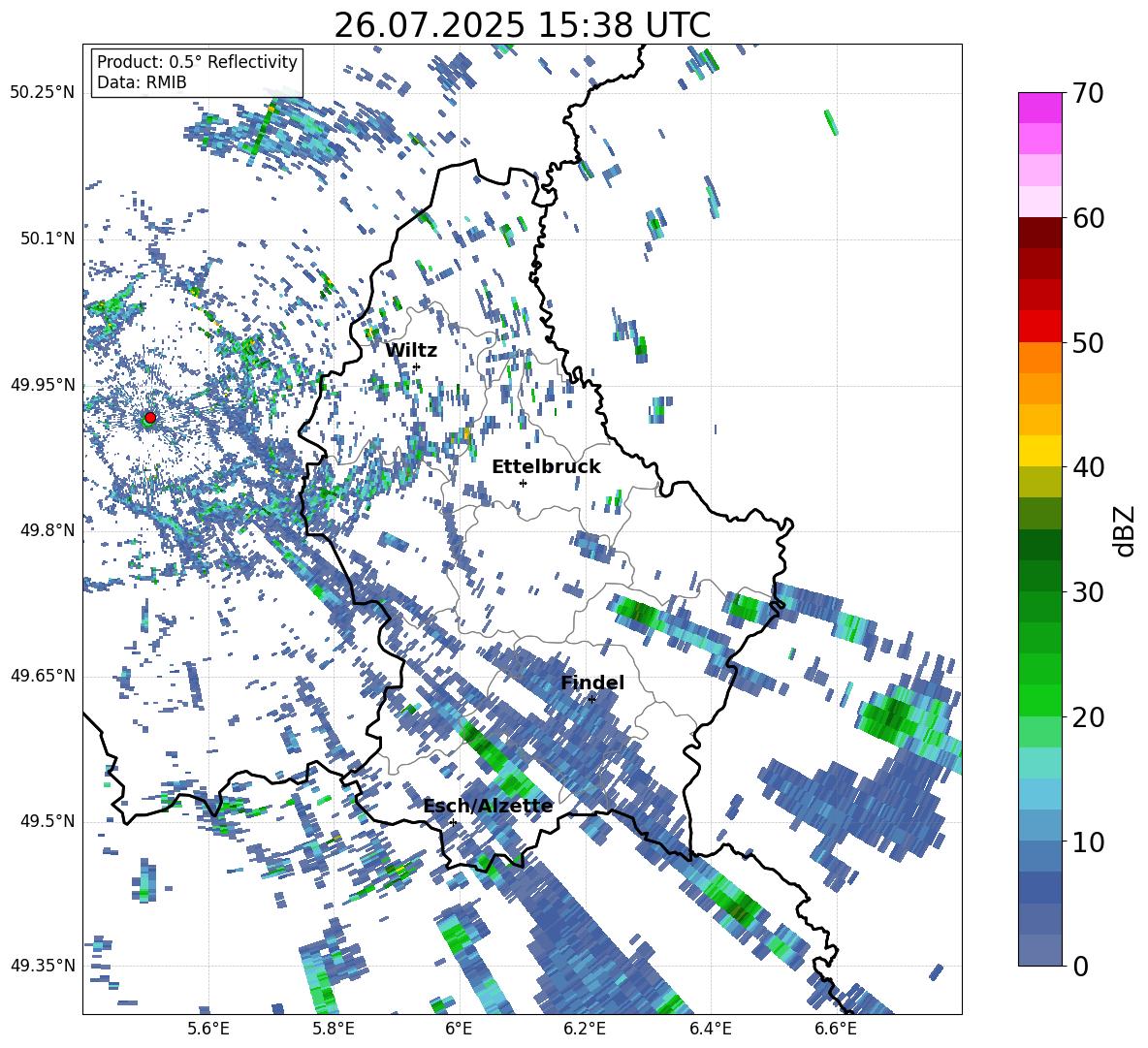This screenshot has width=1148, height=1048.
Task: Click the 49.95°N latitude label
Action: 43,386
